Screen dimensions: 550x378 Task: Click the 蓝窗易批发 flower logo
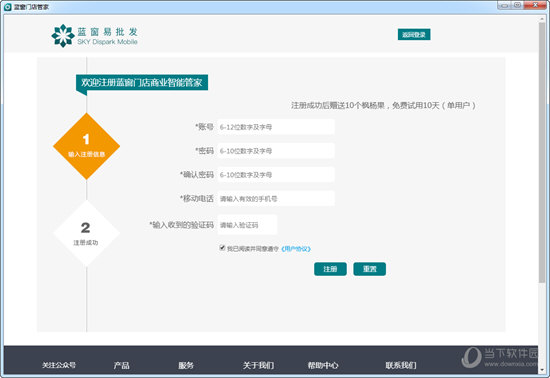tap(63, 35)
